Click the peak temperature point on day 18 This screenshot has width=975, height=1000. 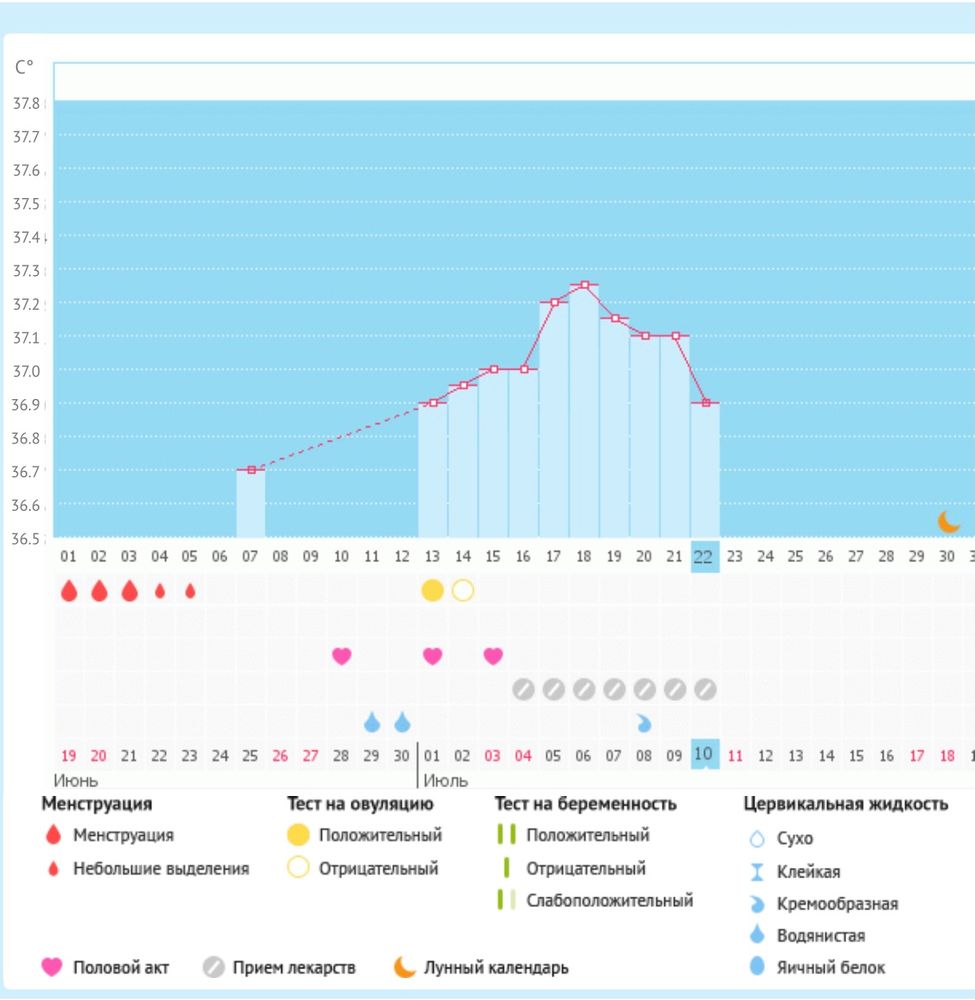pos(585,285)
